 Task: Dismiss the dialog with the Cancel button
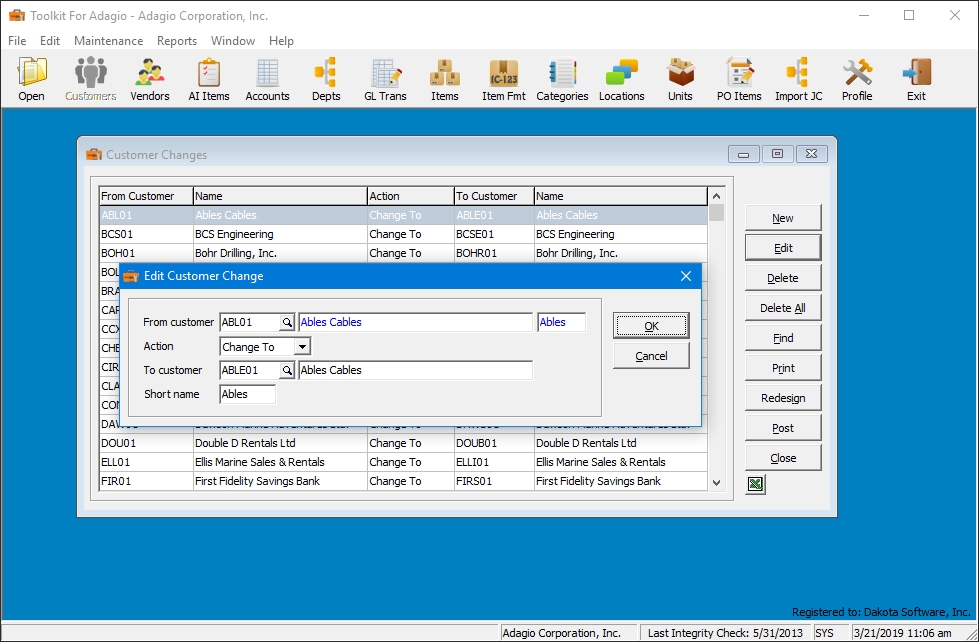point(651,356)
